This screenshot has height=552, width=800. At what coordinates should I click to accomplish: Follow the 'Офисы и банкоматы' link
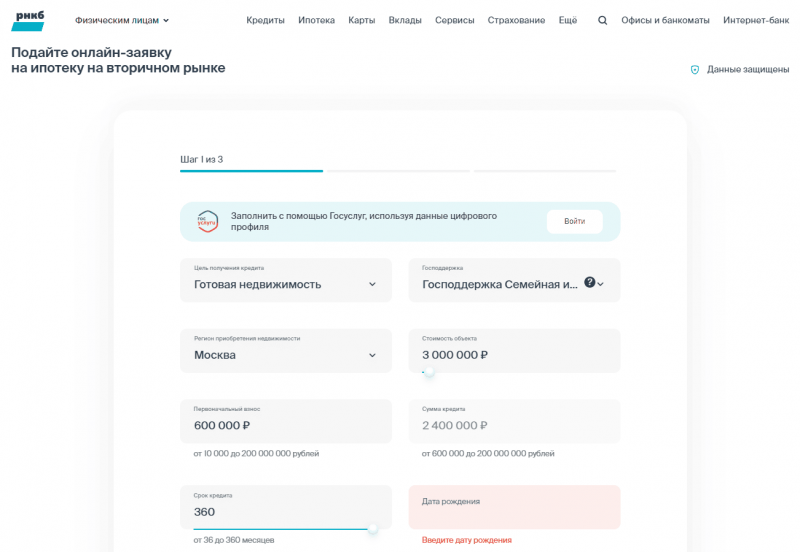click(x=665, y=20)
